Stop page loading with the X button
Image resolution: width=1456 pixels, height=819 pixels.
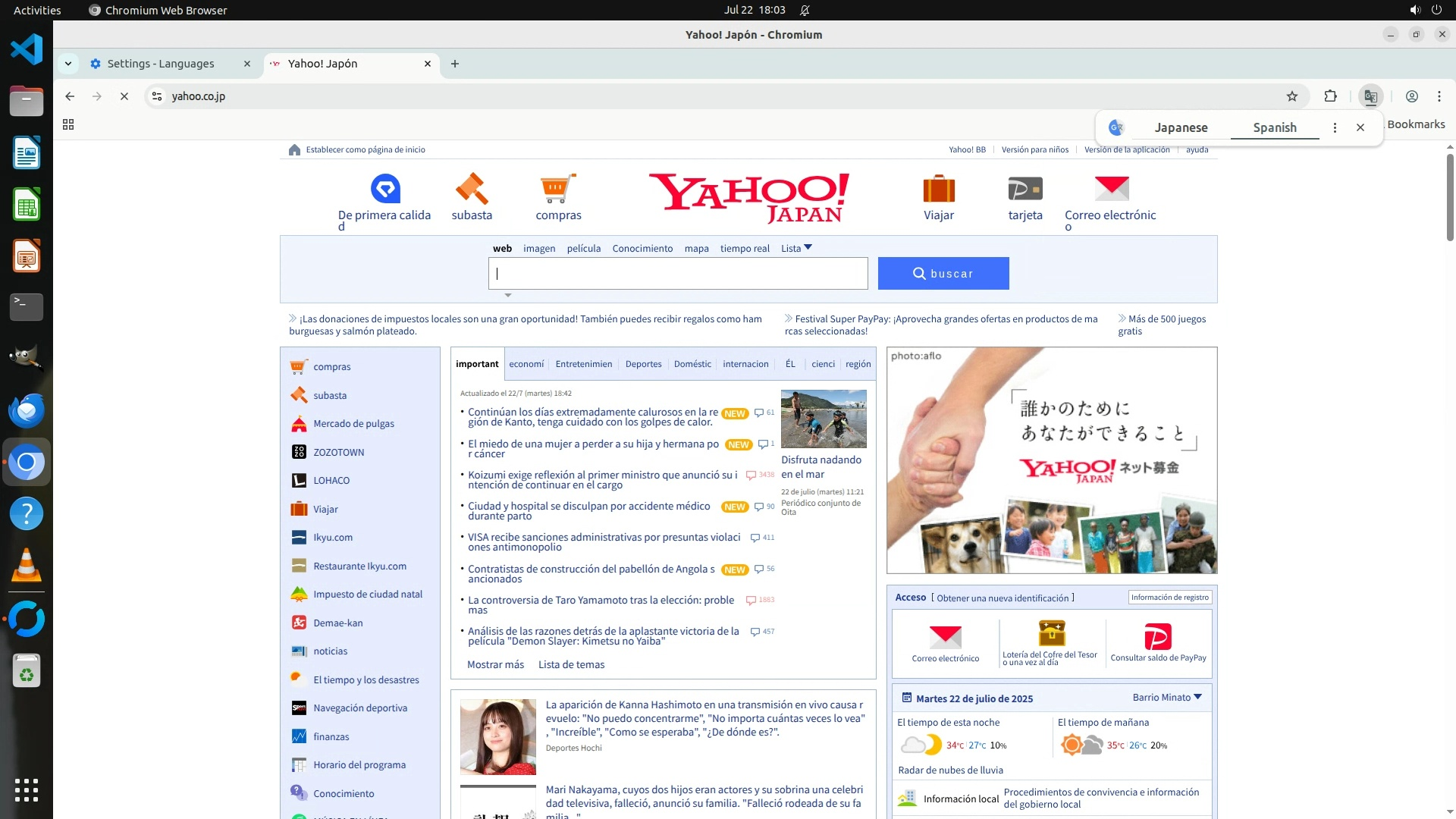[124, 96]
